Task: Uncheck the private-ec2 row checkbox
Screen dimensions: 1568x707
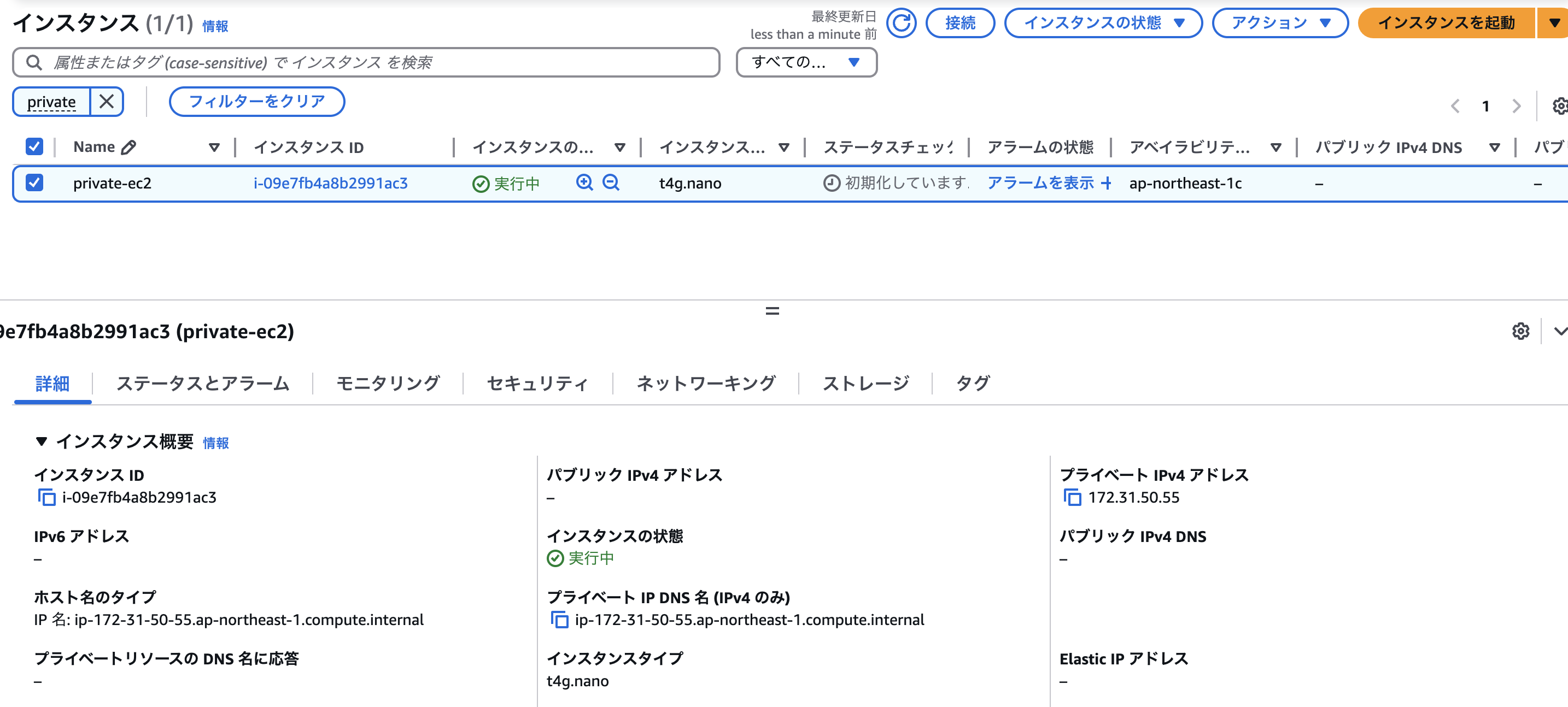Action: click(34, 182)
